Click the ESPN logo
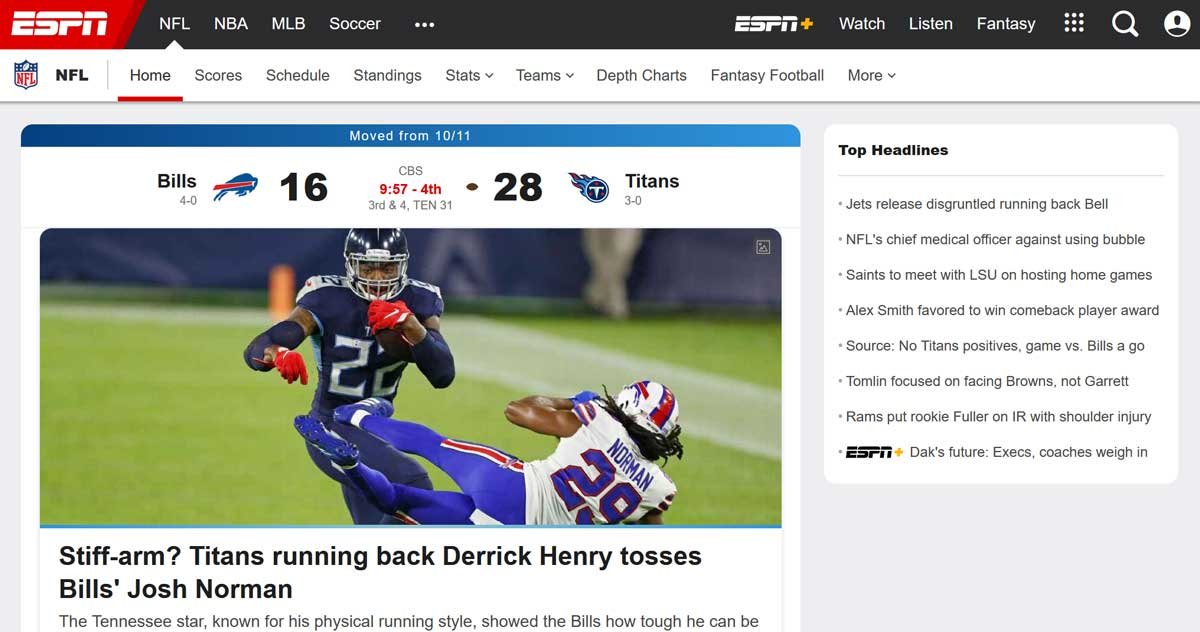The width and height of the screenshot is (1200, 632). click(60, 24)
